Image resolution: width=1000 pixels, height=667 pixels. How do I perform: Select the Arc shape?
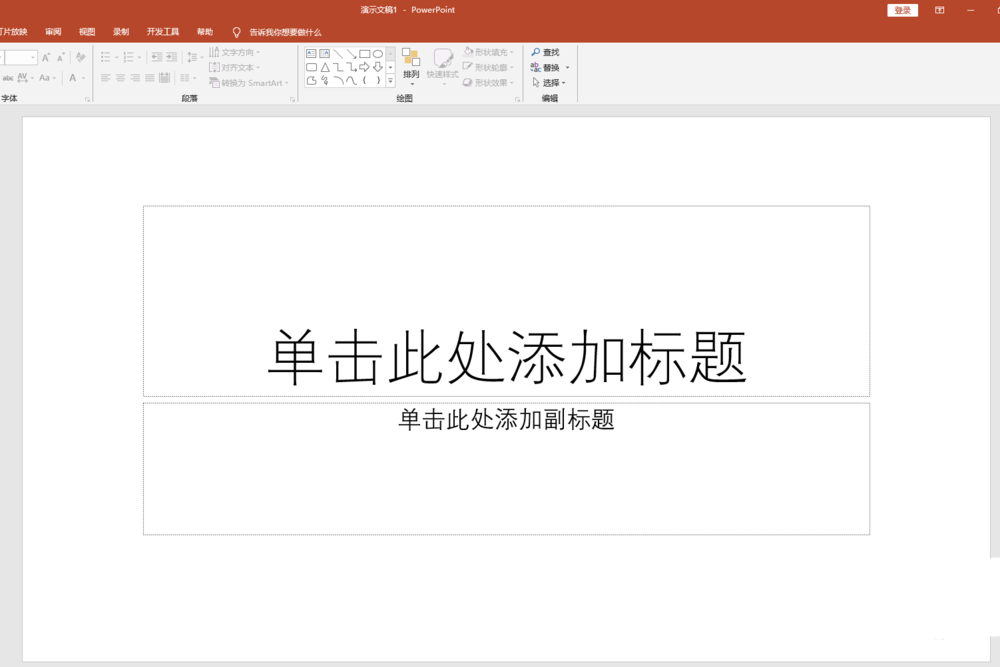pyautogui.click(x=338, y=80)
